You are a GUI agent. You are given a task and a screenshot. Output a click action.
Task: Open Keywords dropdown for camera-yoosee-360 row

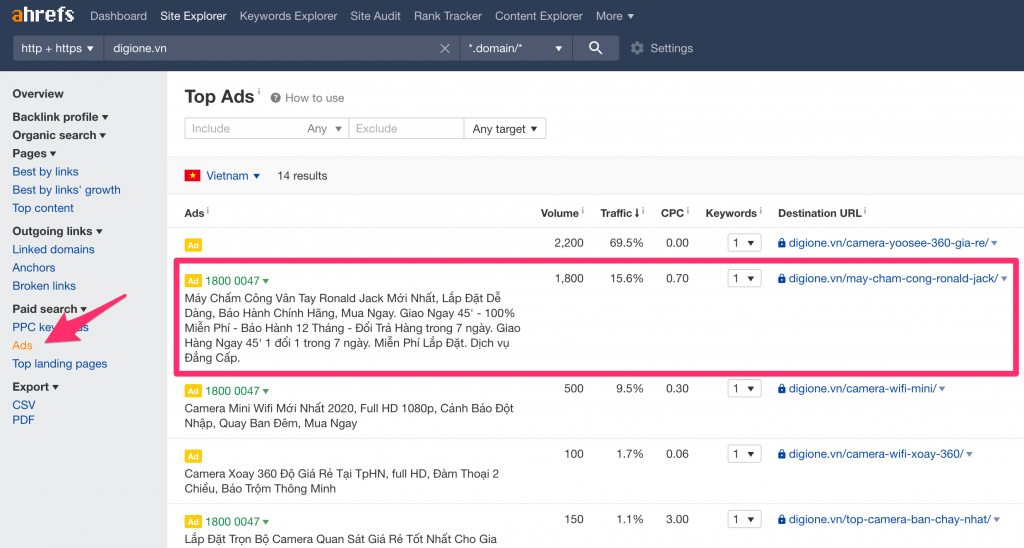(744, 243)
